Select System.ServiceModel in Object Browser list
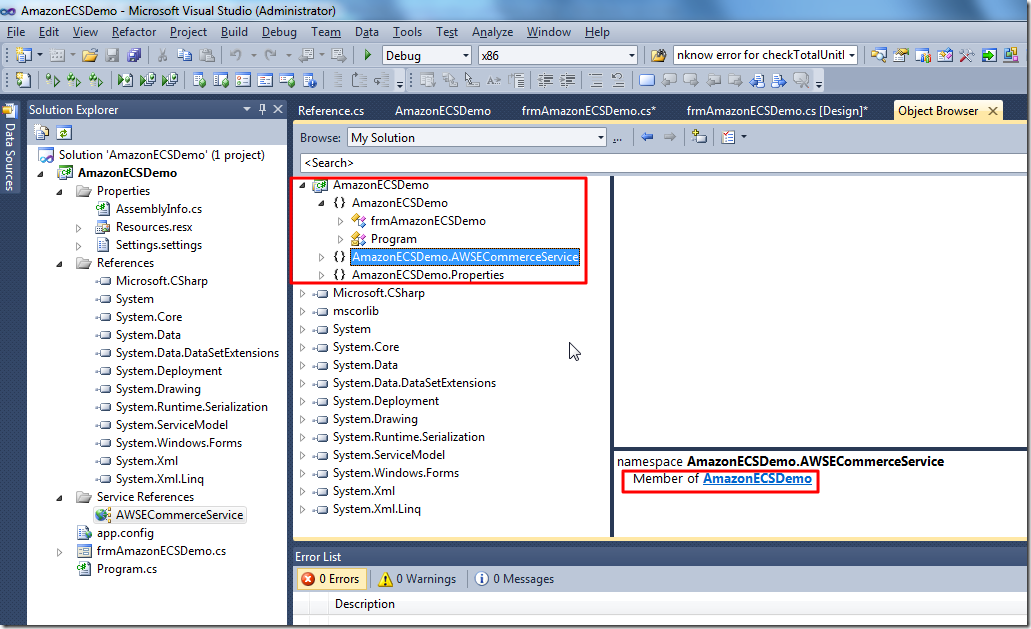This screenshot has height=629, width=1031. coord(388,455)
